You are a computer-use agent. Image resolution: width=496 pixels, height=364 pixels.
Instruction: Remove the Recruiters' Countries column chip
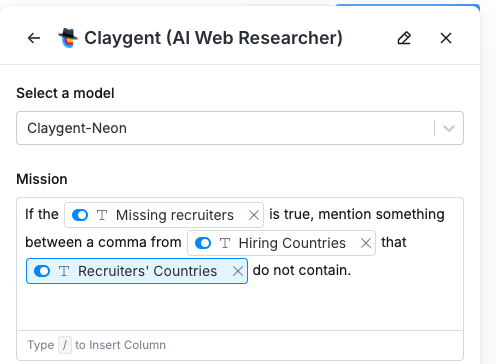(238, 271)
